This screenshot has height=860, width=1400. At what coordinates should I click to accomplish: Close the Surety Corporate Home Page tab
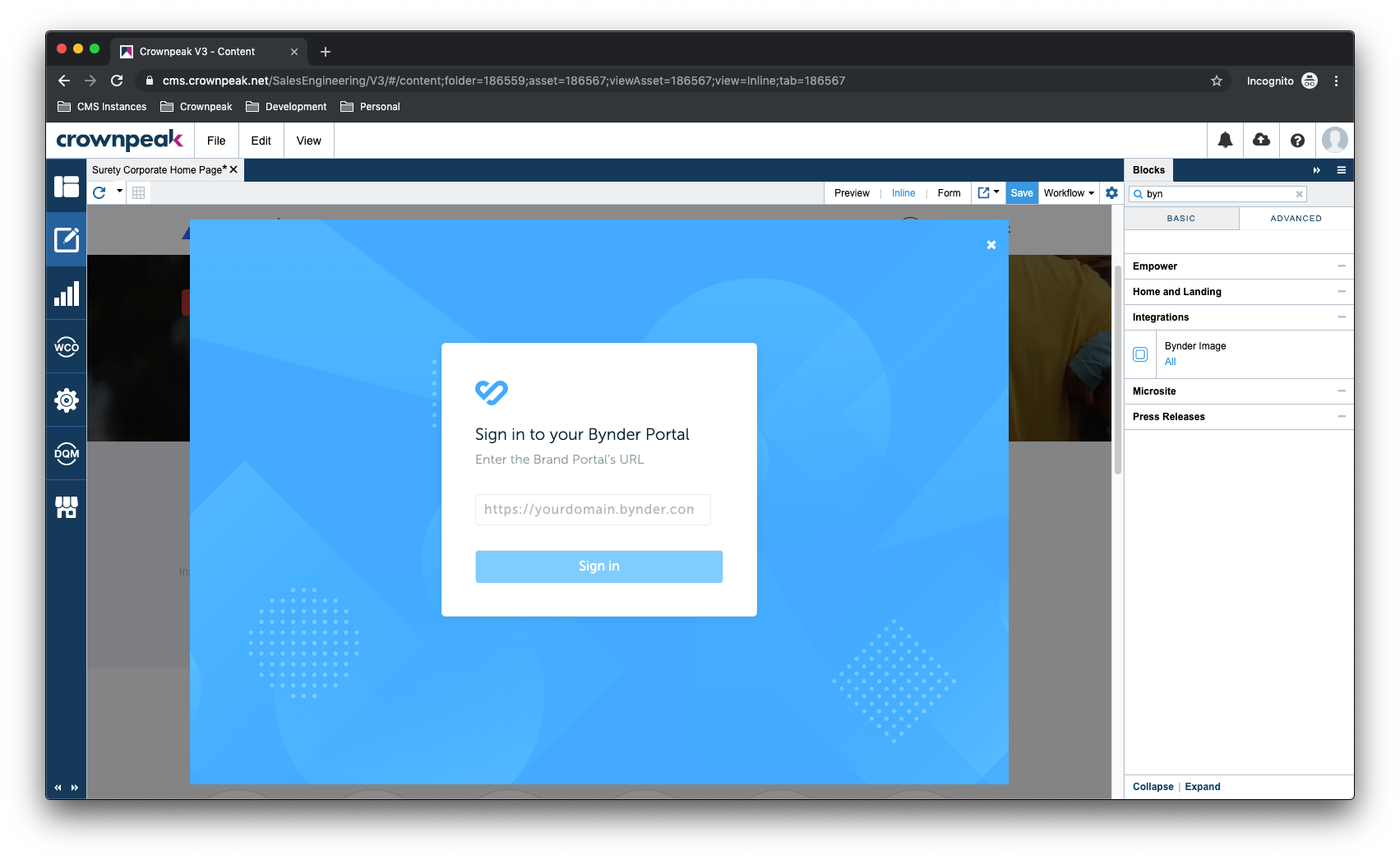[x=233, y=169]
